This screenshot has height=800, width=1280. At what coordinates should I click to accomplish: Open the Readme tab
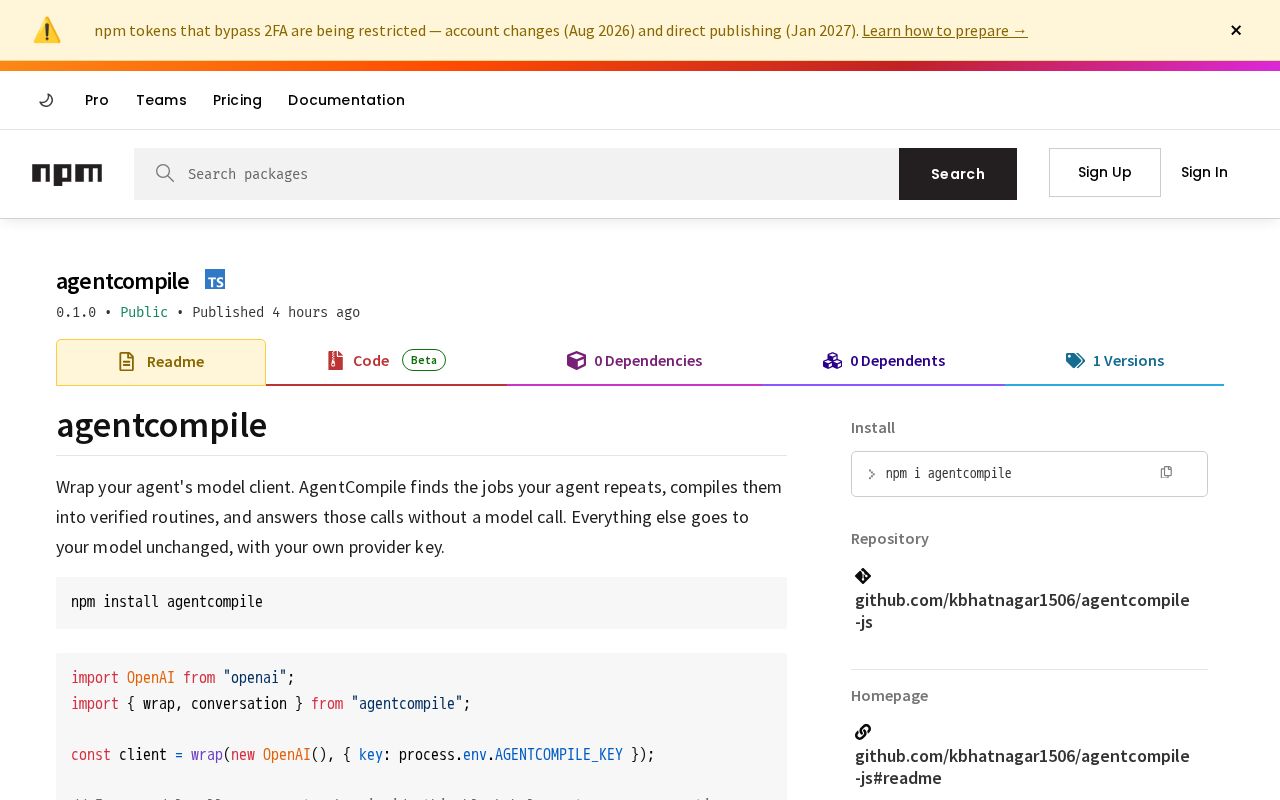(x=161, y=362)
